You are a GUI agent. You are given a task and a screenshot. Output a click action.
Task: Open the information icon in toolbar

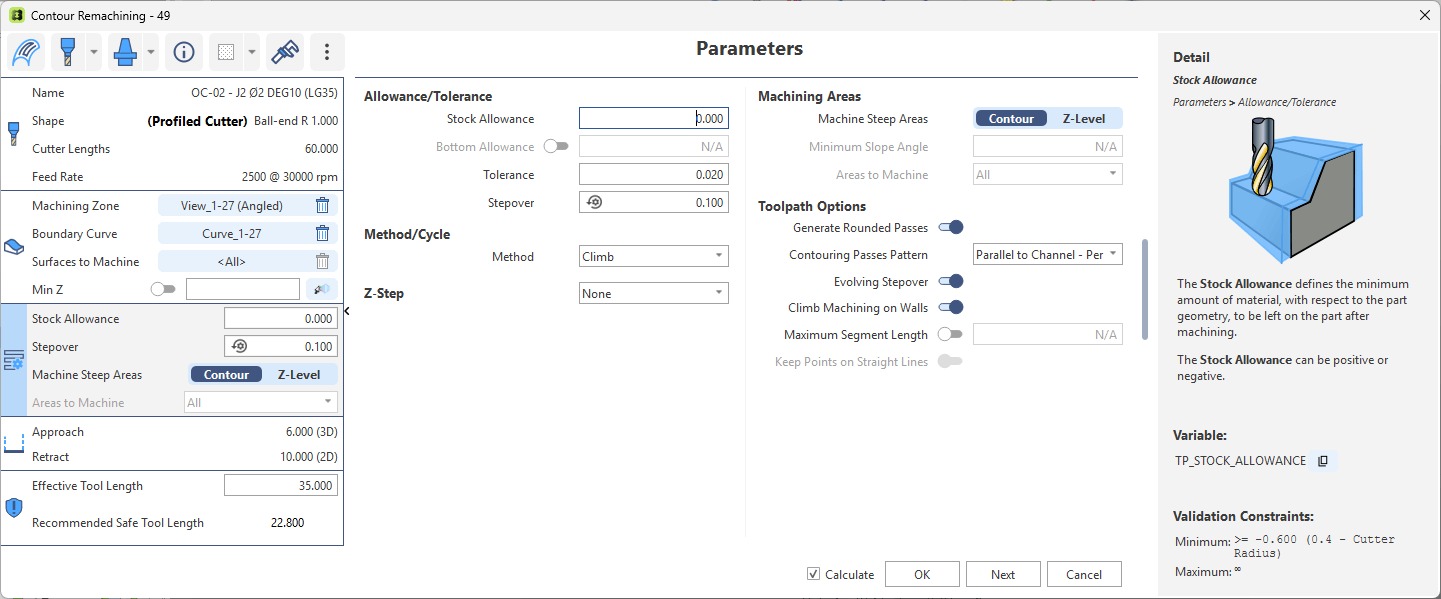184,52
